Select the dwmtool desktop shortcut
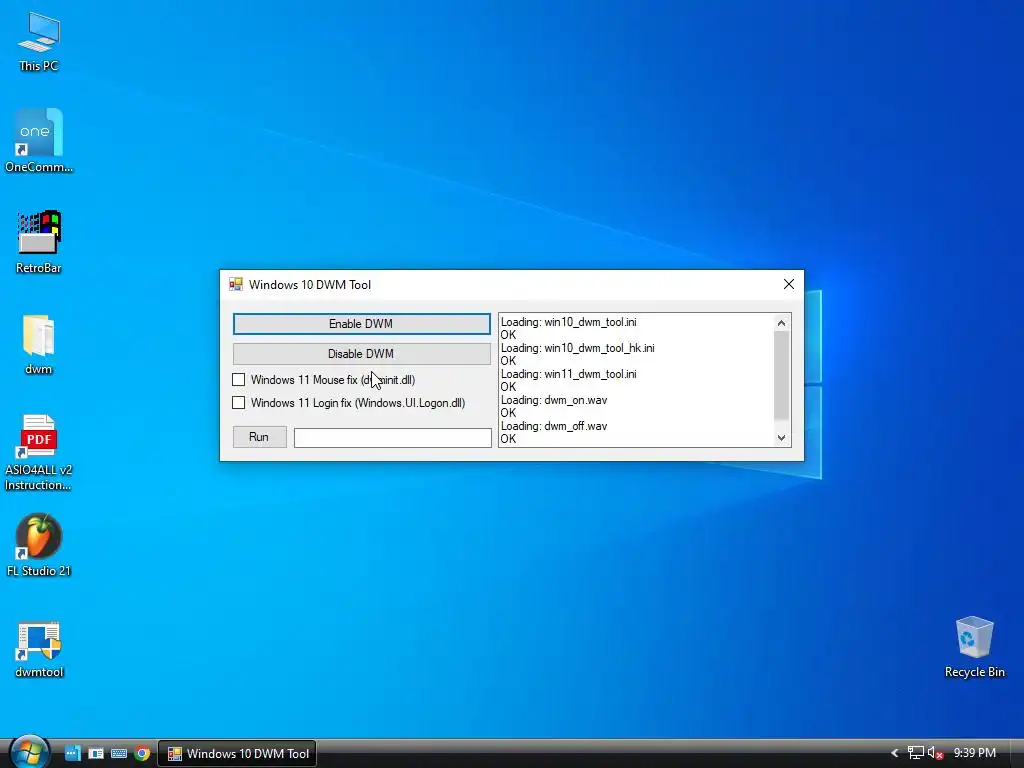This screenshot has width=1024, height=768. click(x=39, y=649)
